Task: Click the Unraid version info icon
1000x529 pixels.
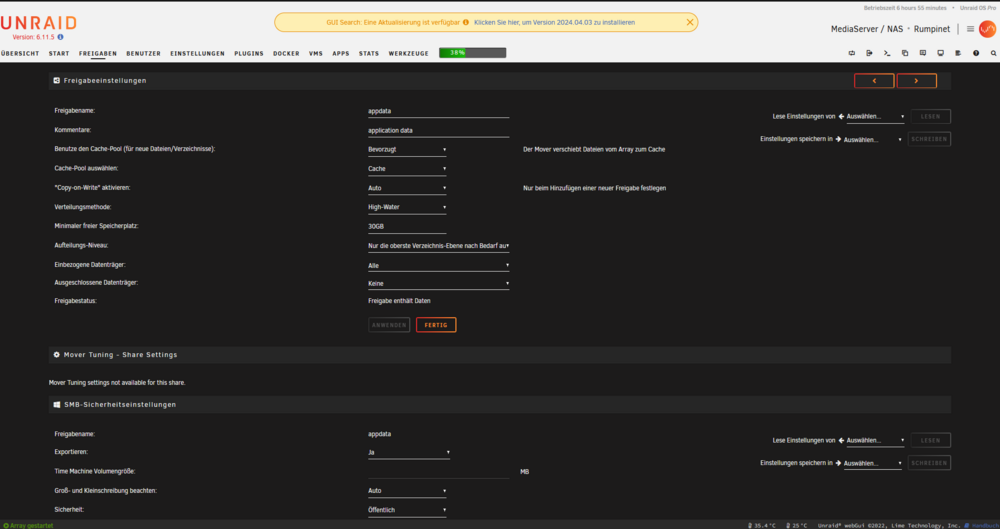Action: [61, 37]
